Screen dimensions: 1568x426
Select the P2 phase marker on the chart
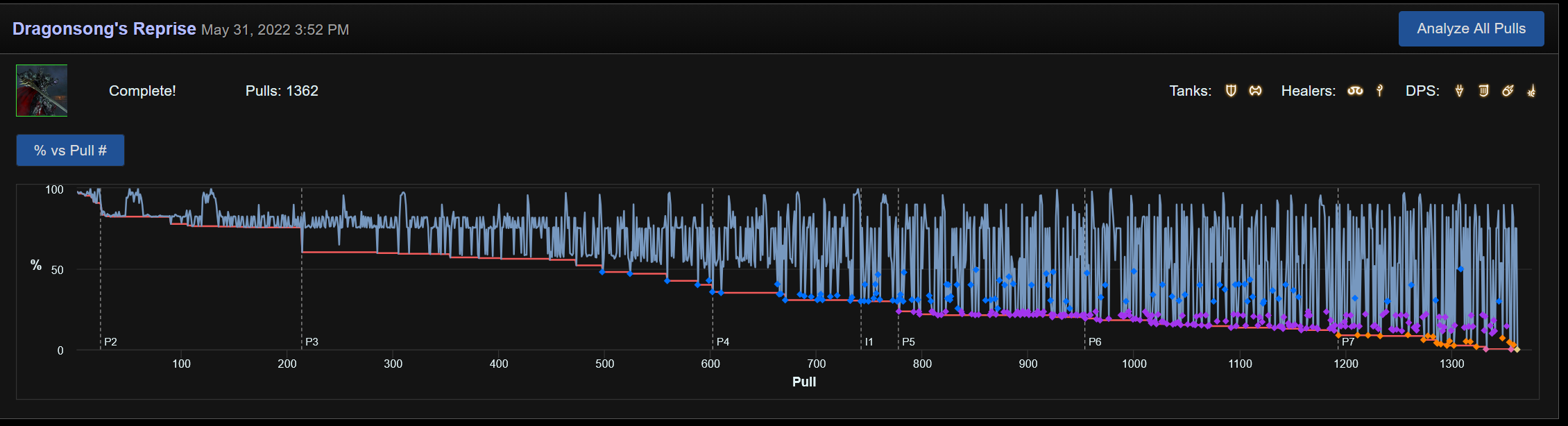click(110, 342)
